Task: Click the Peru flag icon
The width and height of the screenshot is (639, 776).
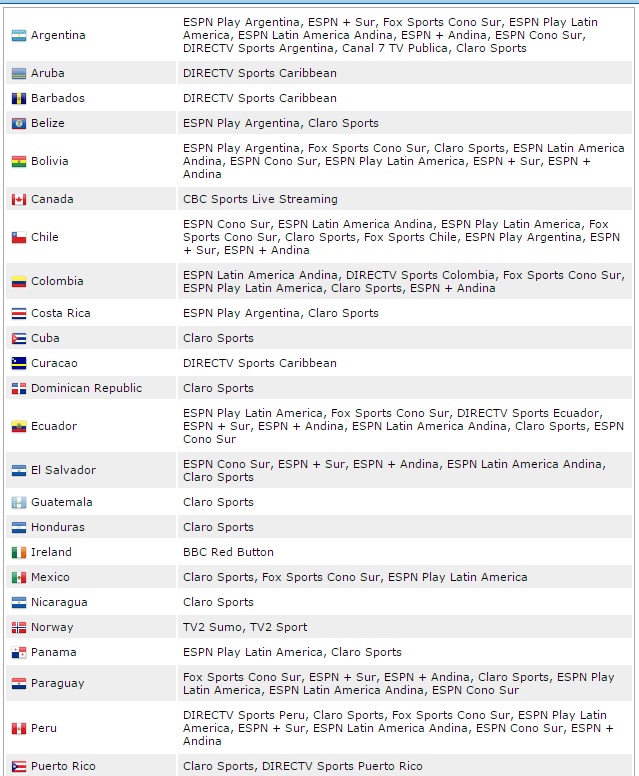Action: 19,728
